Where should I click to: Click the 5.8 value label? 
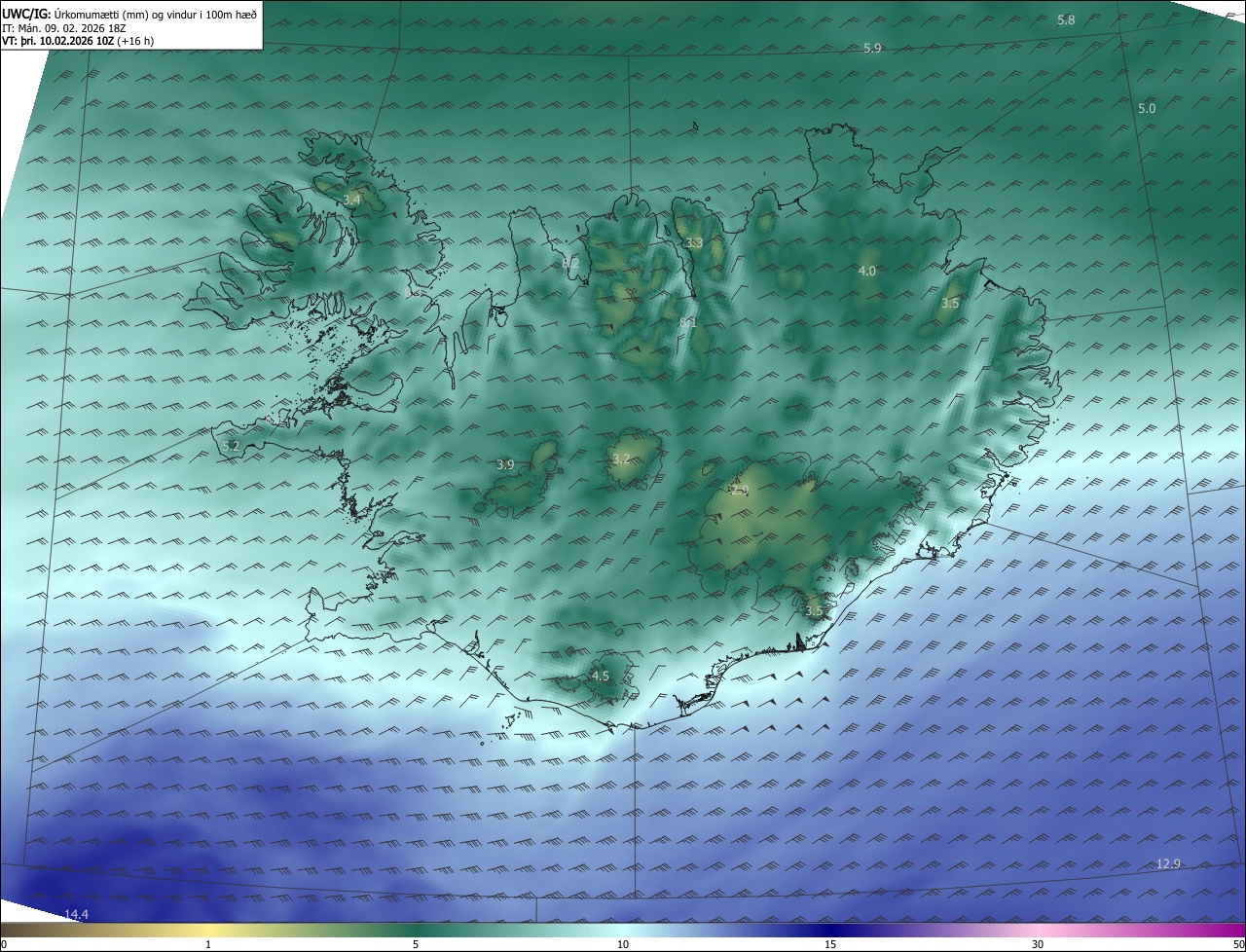[1066, 20]
